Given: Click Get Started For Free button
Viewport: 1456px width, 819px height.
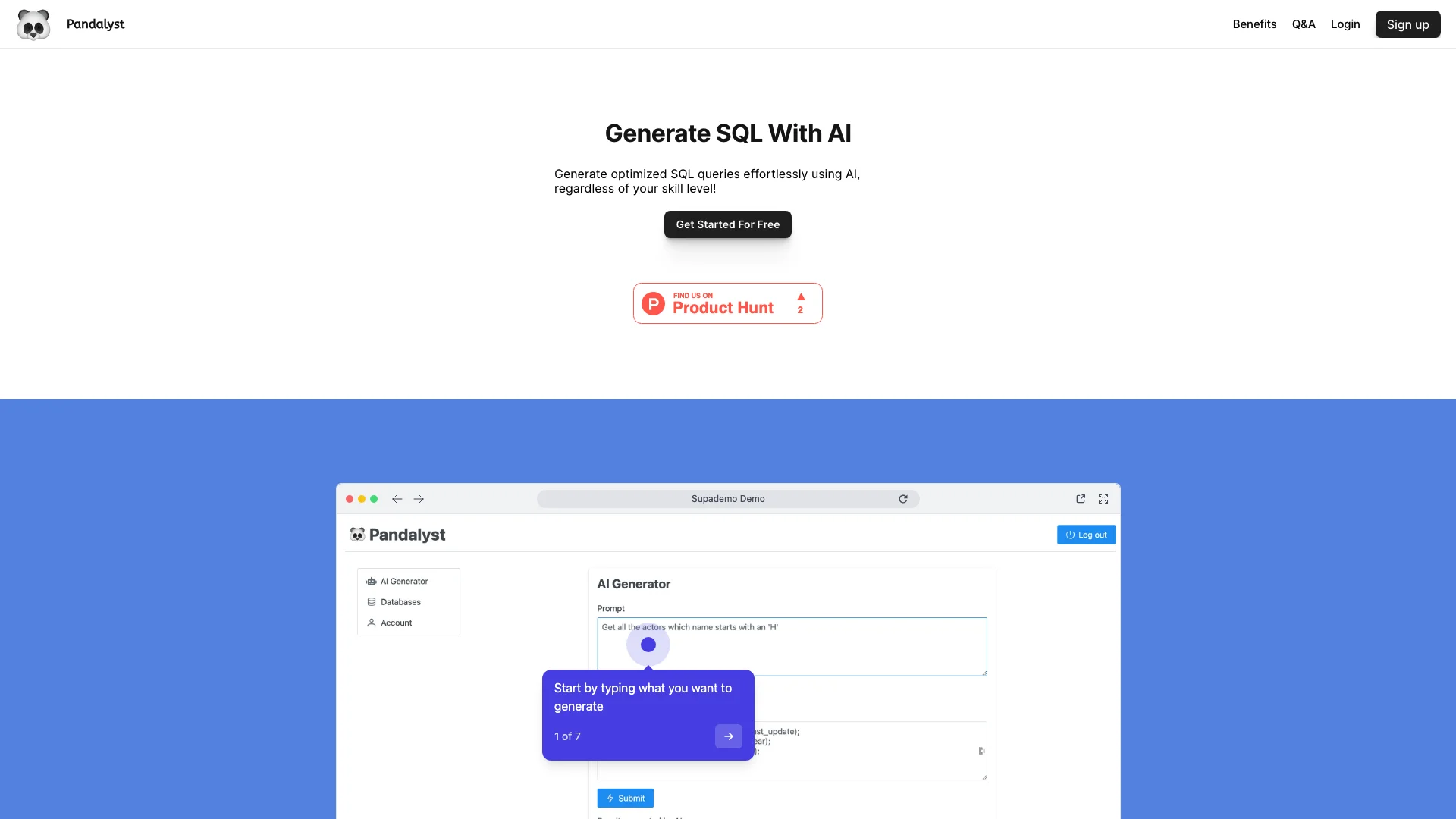Looking at the screenshot, I should [728, 224].
